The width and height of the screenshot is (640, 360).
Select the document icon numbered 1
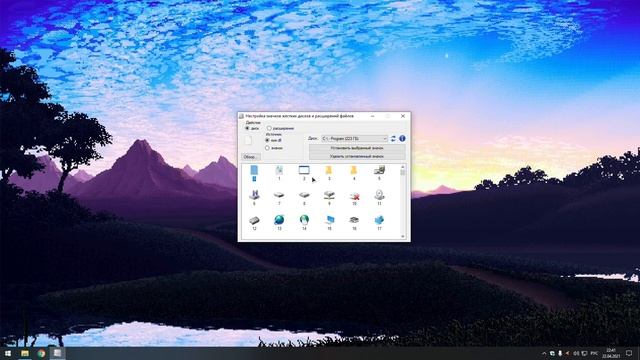279,170
